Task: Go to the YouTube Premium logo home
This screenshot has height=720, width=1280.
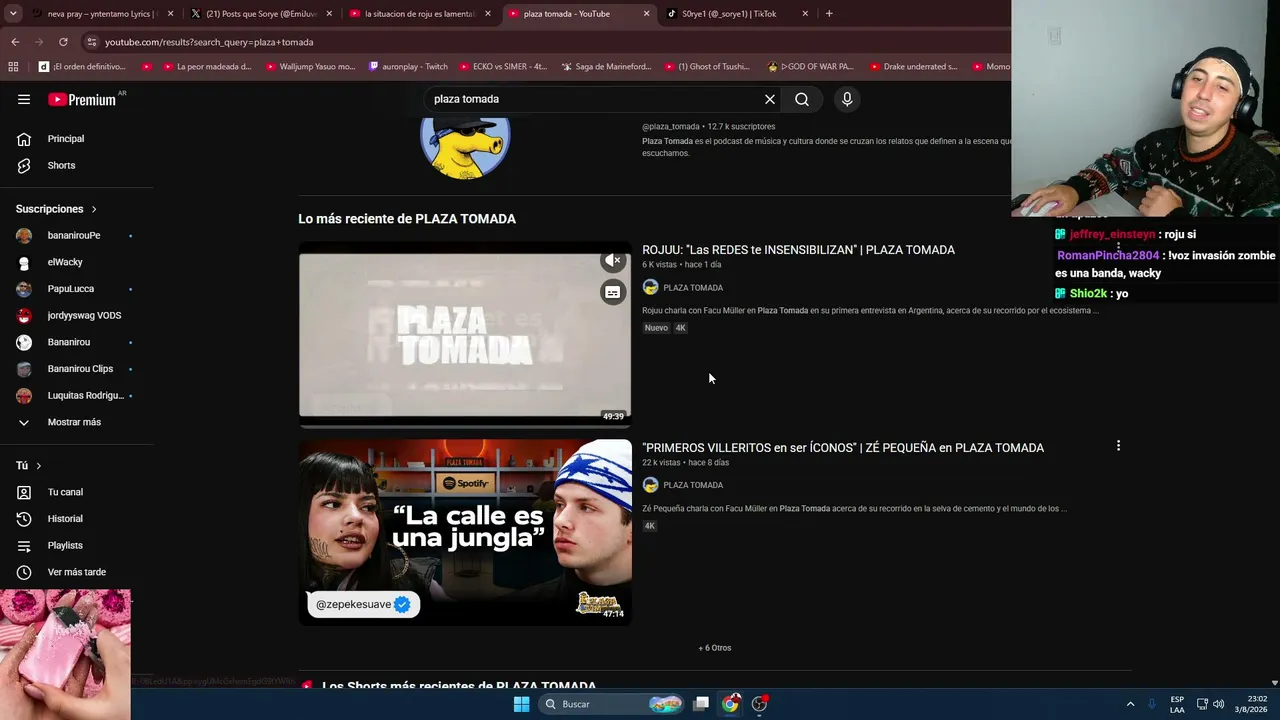Action: (82, 99)
